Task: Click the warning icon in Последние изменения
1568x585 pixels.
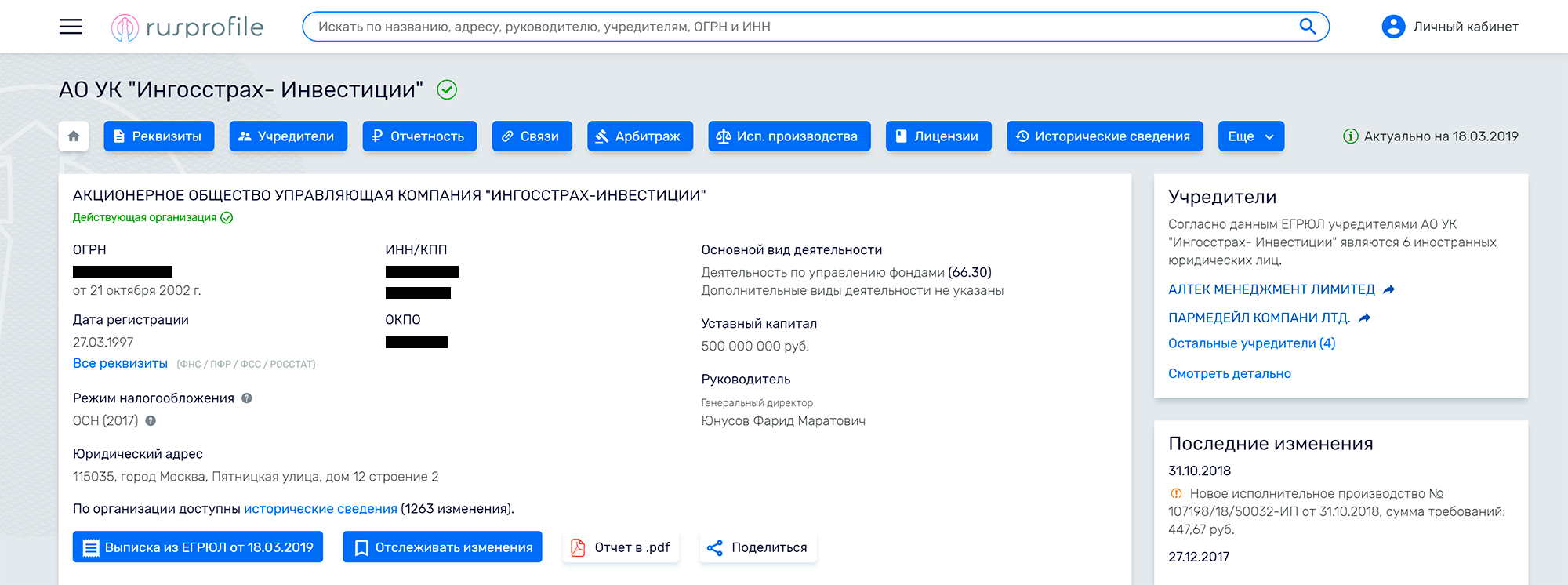Action: click(x=1176, y=493)
